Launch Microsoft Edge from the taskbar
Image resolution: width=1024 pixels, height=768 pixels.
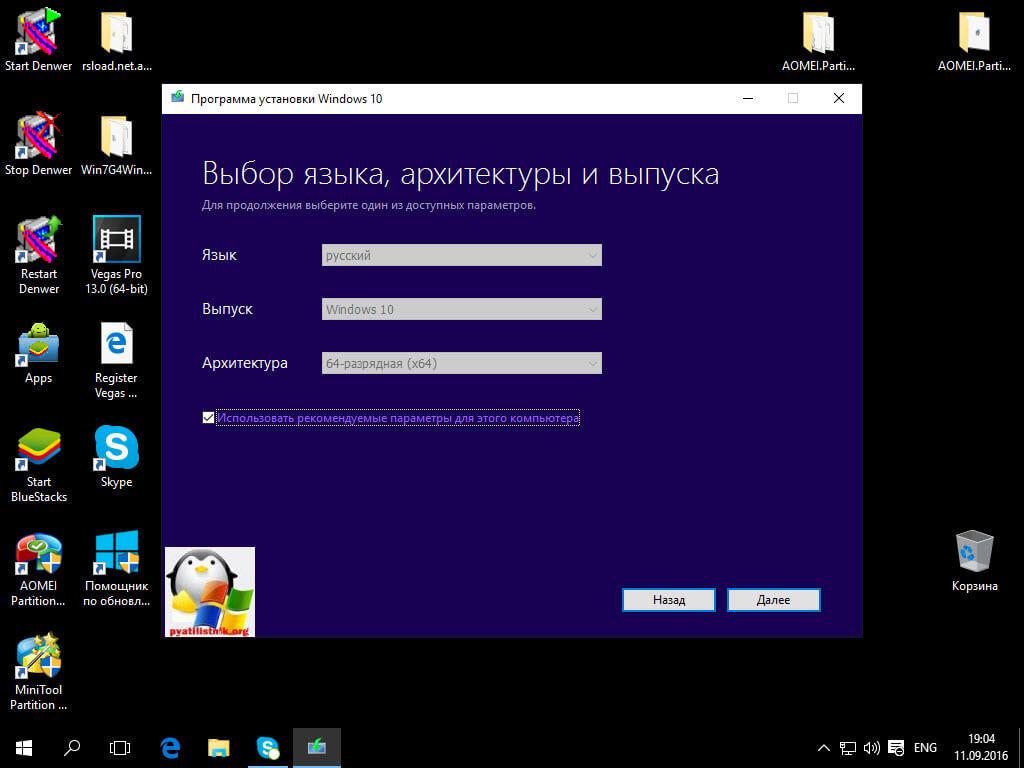[170, 748]
